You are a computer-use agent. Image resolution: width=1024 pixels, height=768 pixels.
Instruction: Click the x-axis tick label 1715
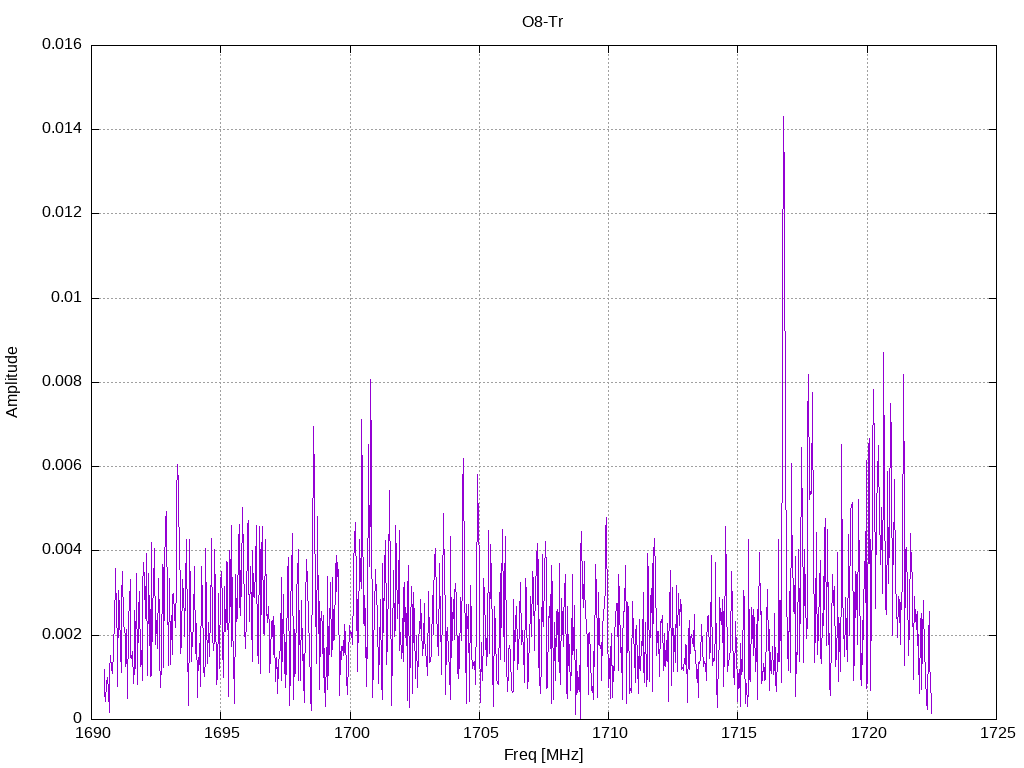click(x=737, y=734)
